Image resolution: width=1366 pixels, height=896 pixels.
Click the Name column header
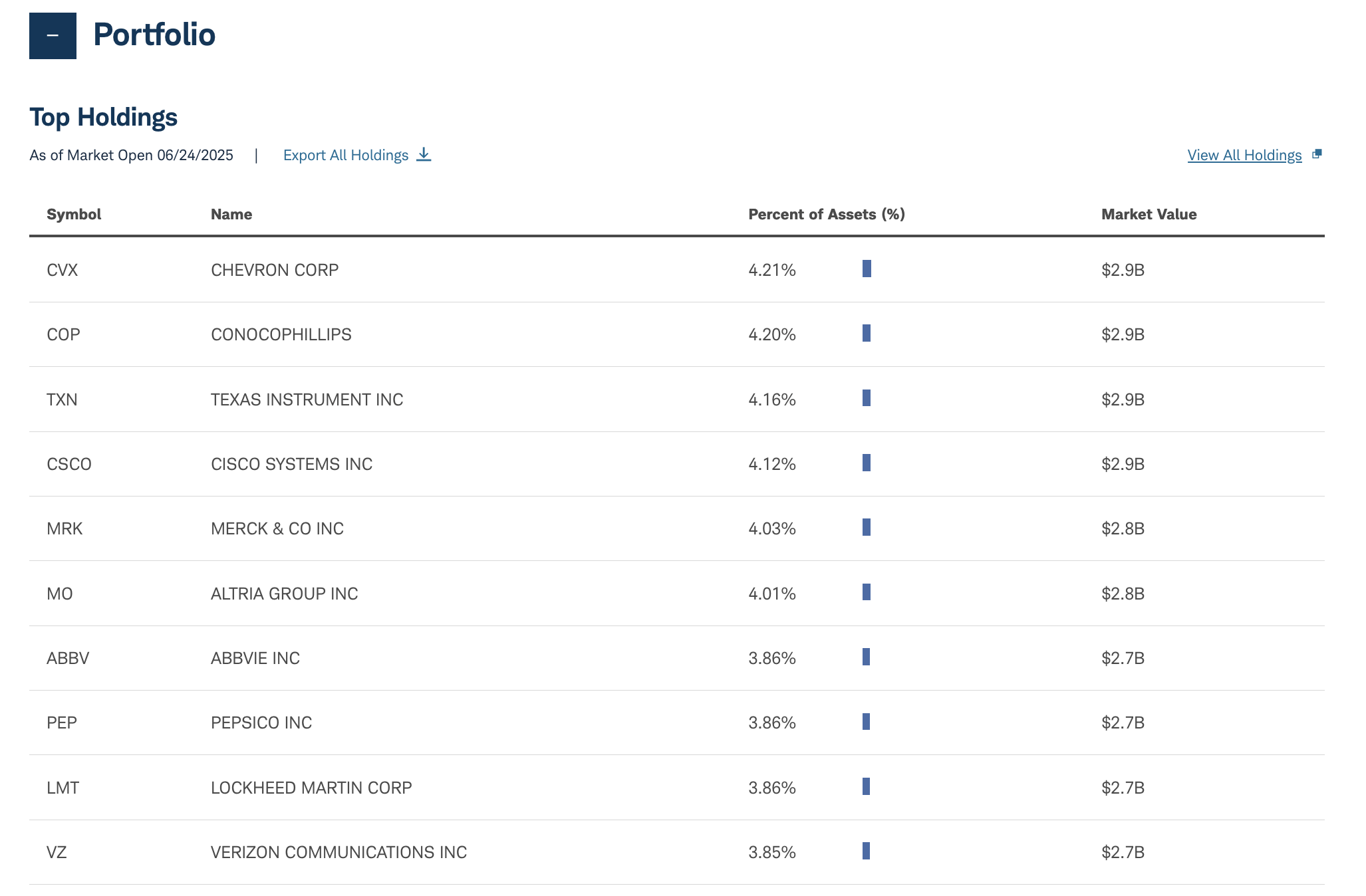tap(231, 214)
